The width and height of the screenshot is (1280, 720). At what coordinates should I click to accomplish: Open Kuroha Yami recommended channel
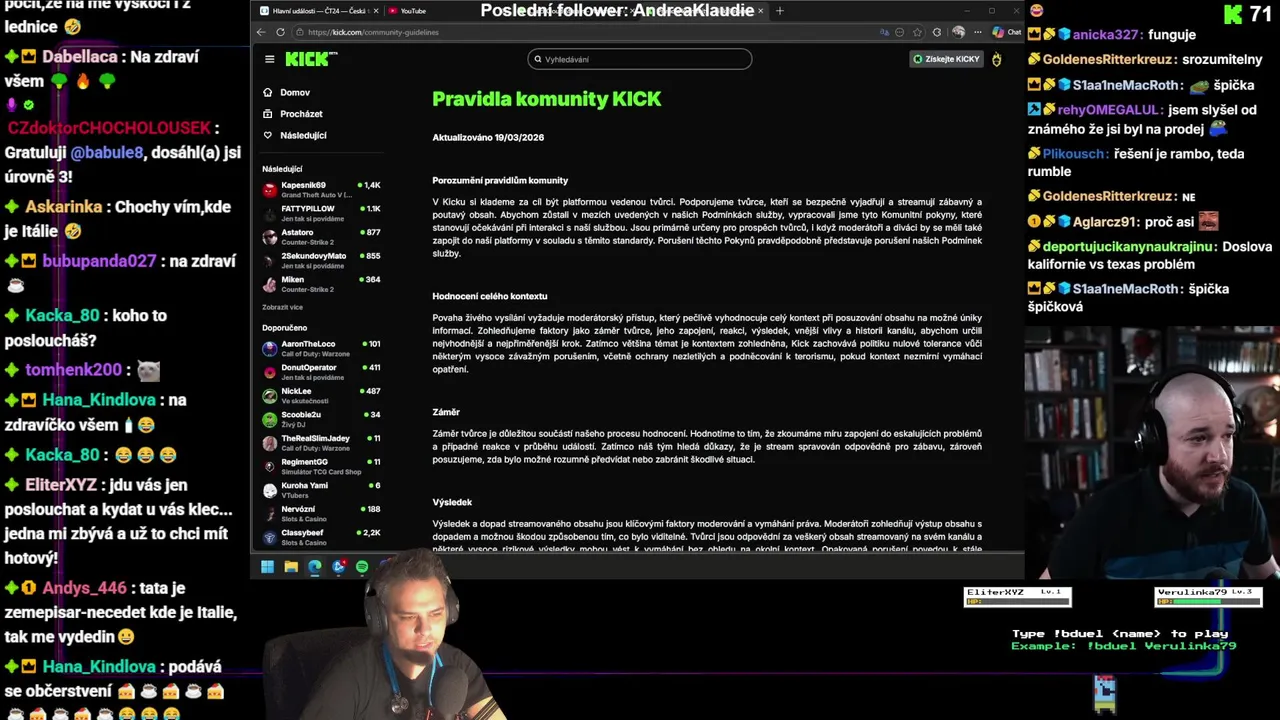click(x=321, y=490)
